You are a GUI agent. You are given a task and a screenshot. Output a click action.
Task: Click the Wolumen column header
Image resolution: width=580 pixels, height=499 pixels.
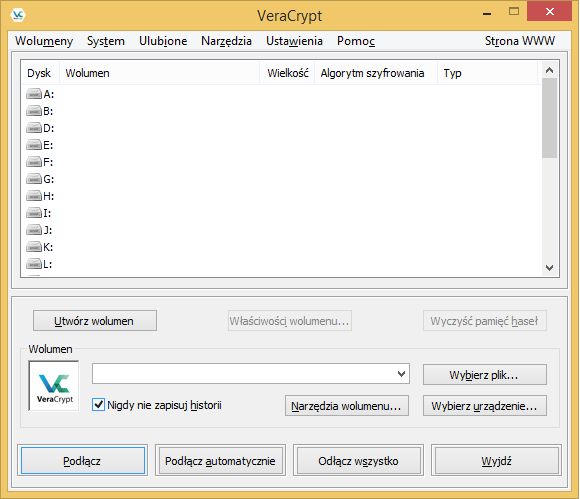tap(159, 73)
